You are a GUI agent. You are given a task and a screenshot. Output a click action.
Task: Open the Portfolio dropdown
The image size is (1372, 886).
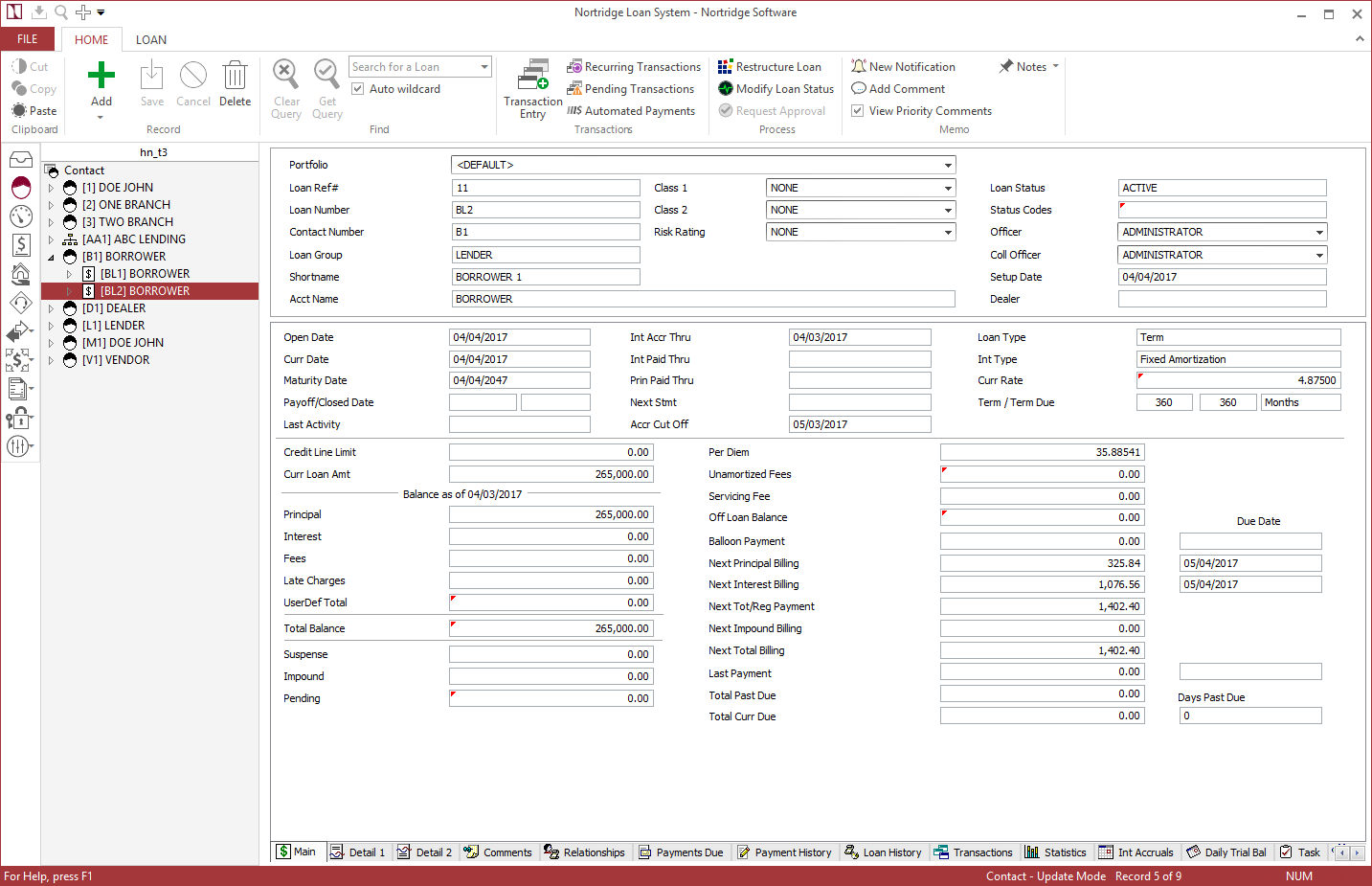(948, 165)
